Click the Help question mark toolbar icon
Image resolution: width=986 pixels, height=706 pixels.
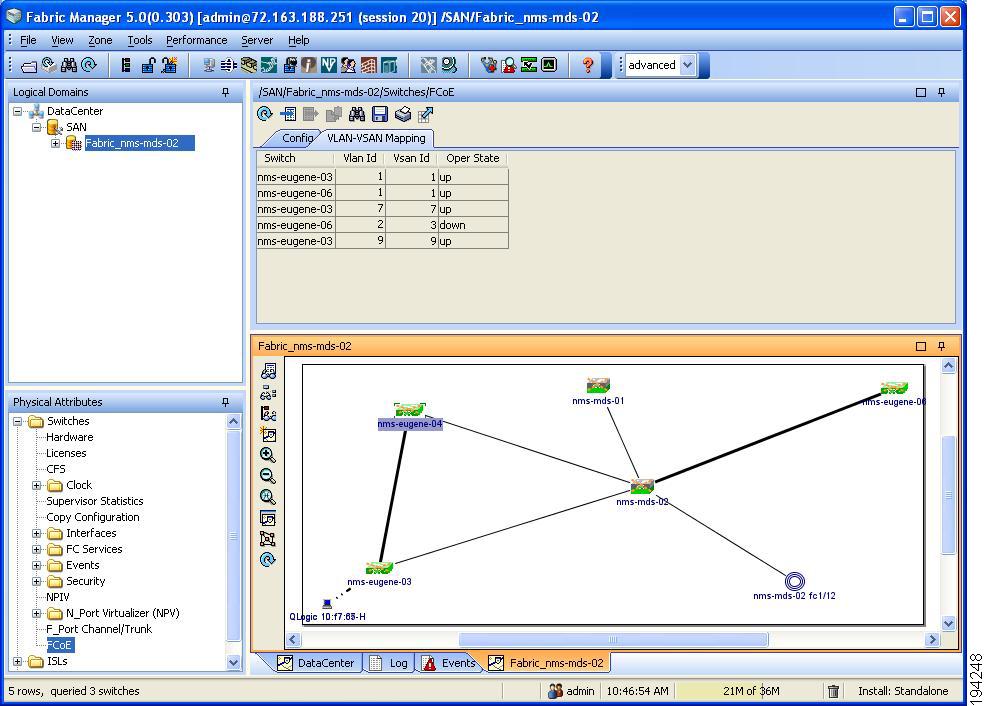coord(588,65)
